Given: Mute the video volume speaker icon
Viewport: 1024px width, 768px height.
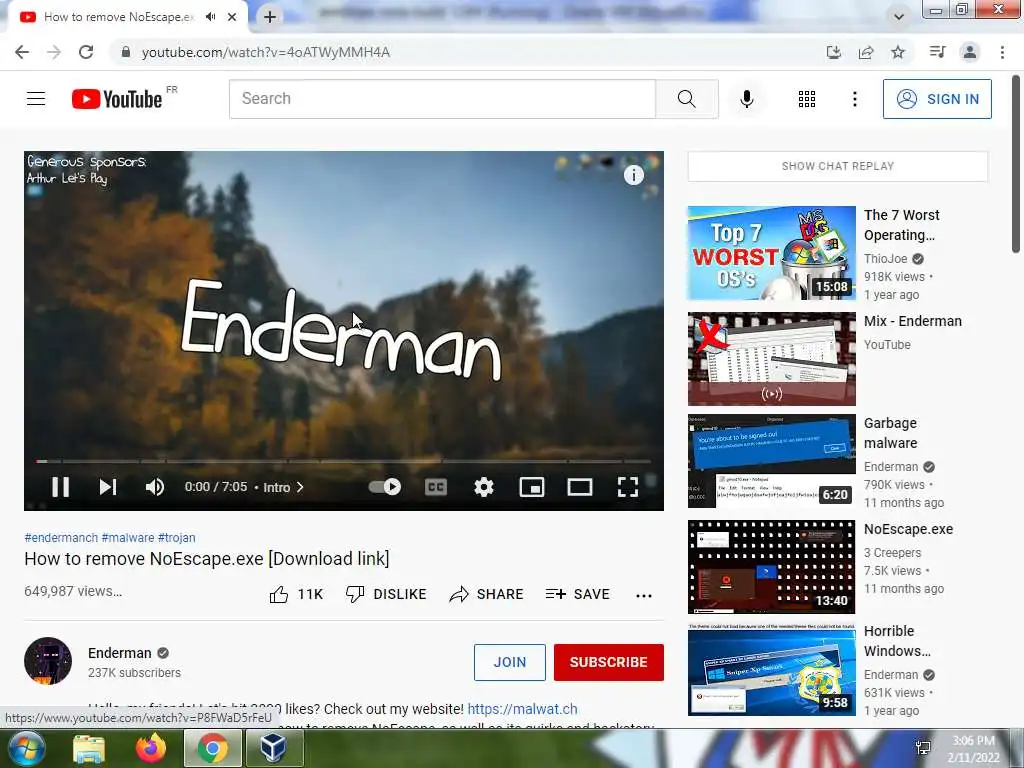Looking at the screenshot, I should pos(155,487).
